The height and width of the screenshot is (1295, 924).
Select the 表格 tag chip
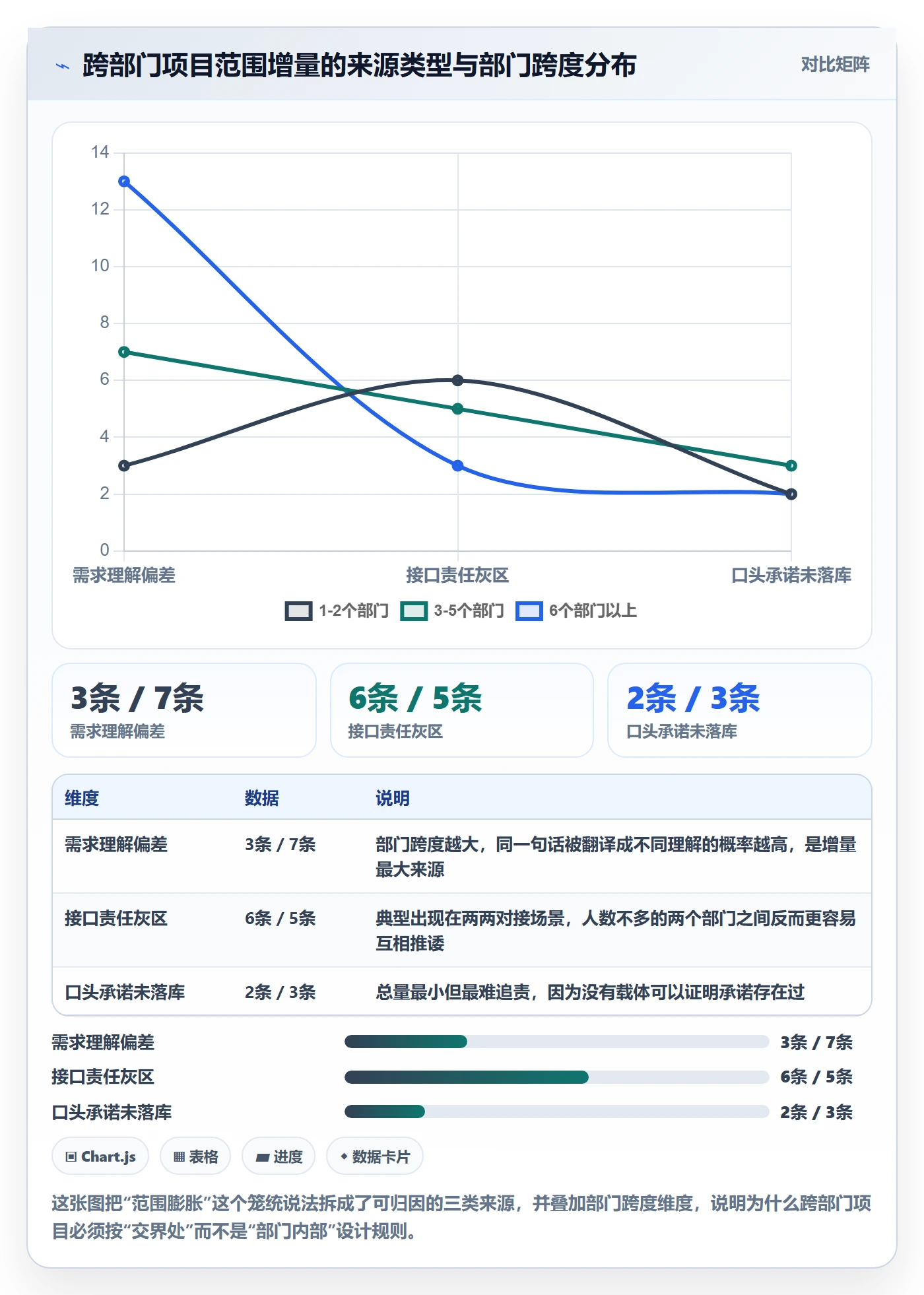click(195, 1156)
